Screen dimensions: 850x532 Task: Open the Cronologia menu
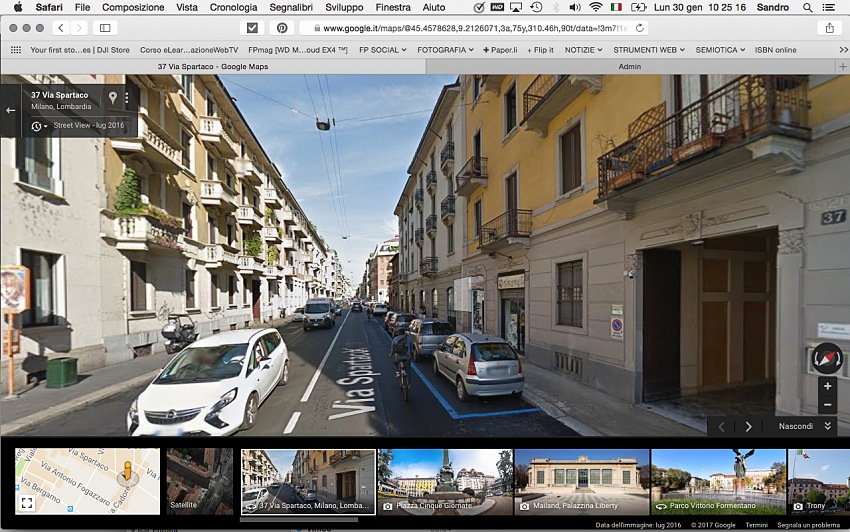click(x=233, y=8)
